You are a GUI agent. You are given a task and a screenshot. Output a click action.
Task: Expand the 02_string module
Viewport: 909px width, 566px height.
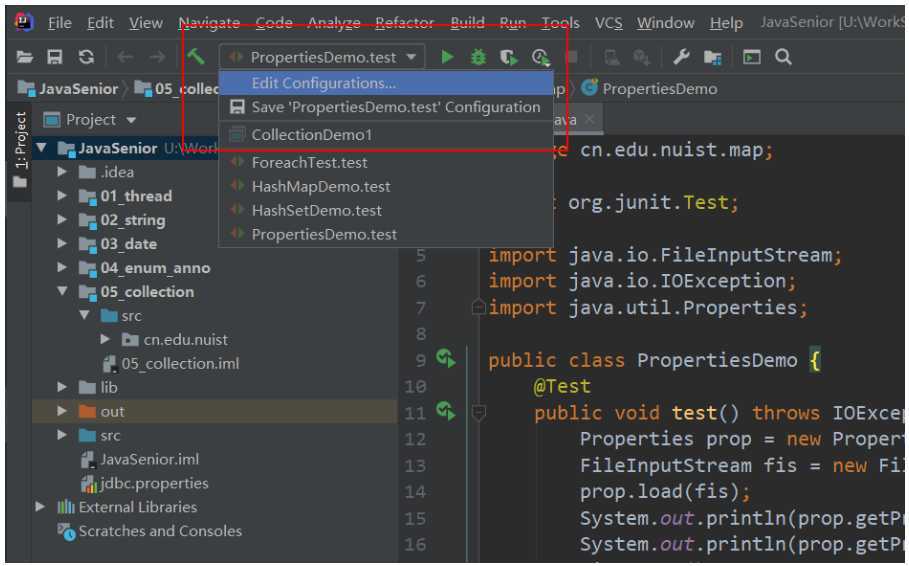(x=62, y=219)
